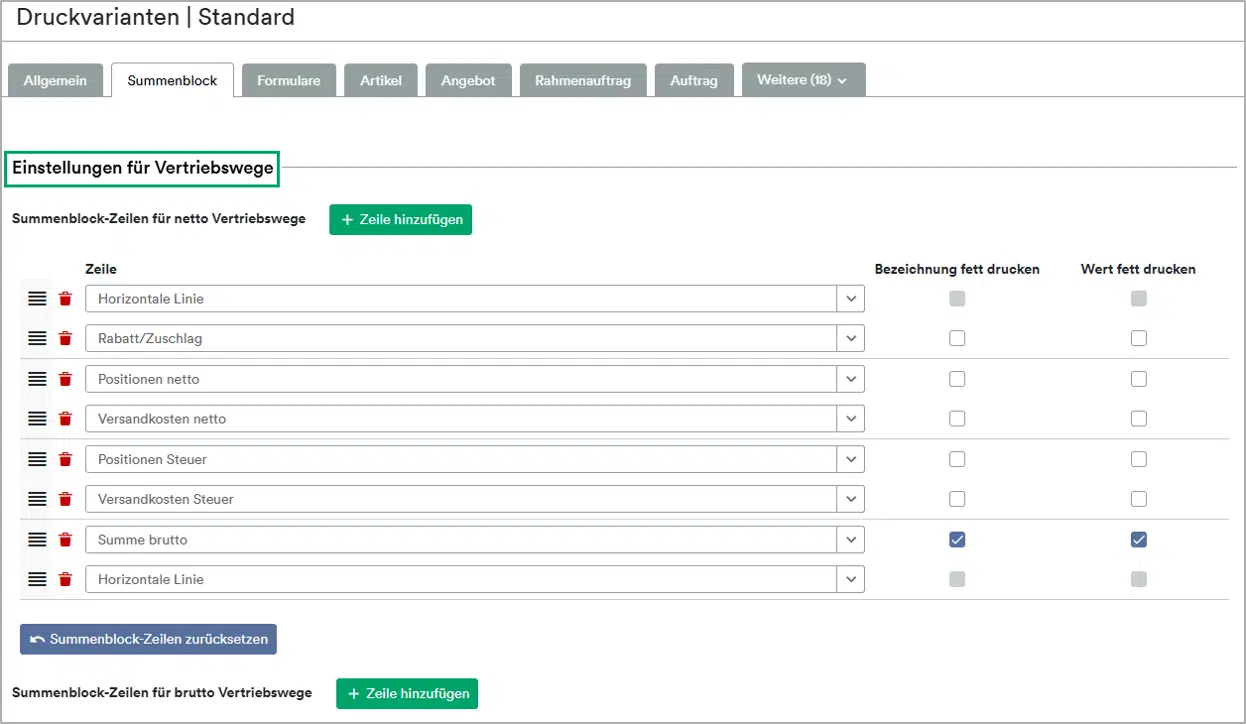Expand the Weitere (18) tab menu
The height and width of the screenshot is (724, 1246).
pos(803,80)
